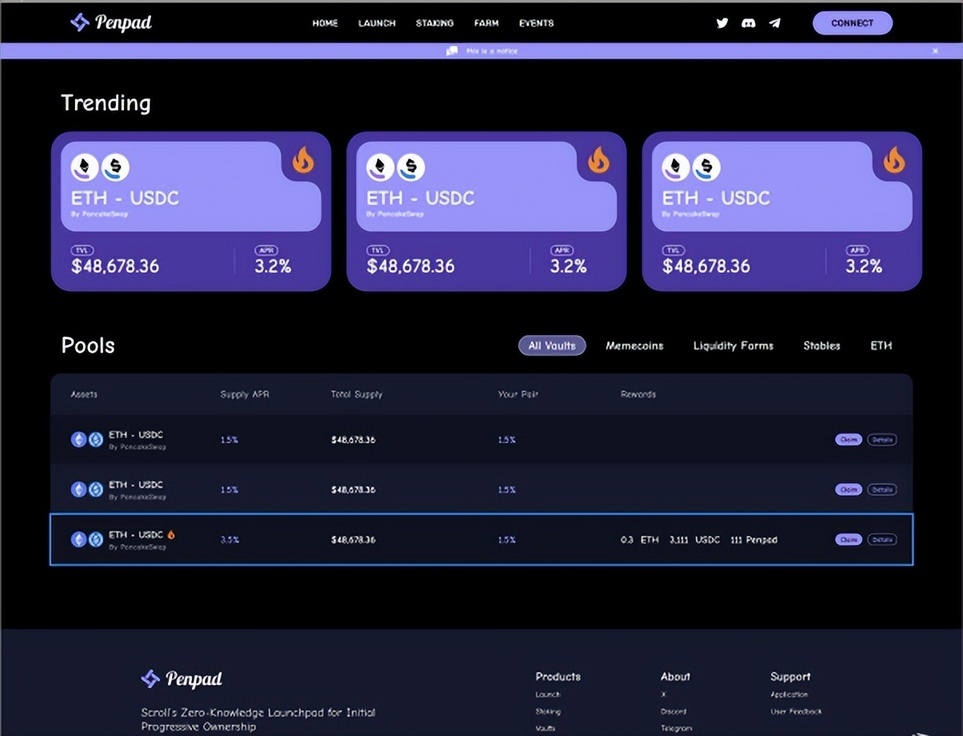Click USDC icon in first Pools row
The width and height of the screenshot is (963, 736).
point(96,439)
